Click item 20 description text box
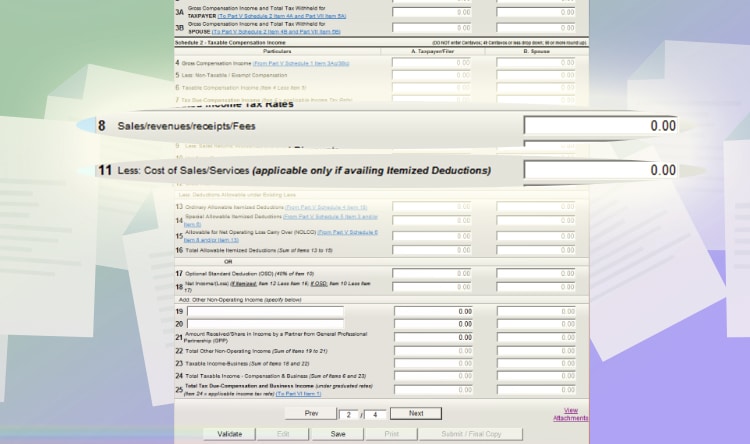Viewport: 750px width, 444px height. pyautogui.click(x=265, y=324)
